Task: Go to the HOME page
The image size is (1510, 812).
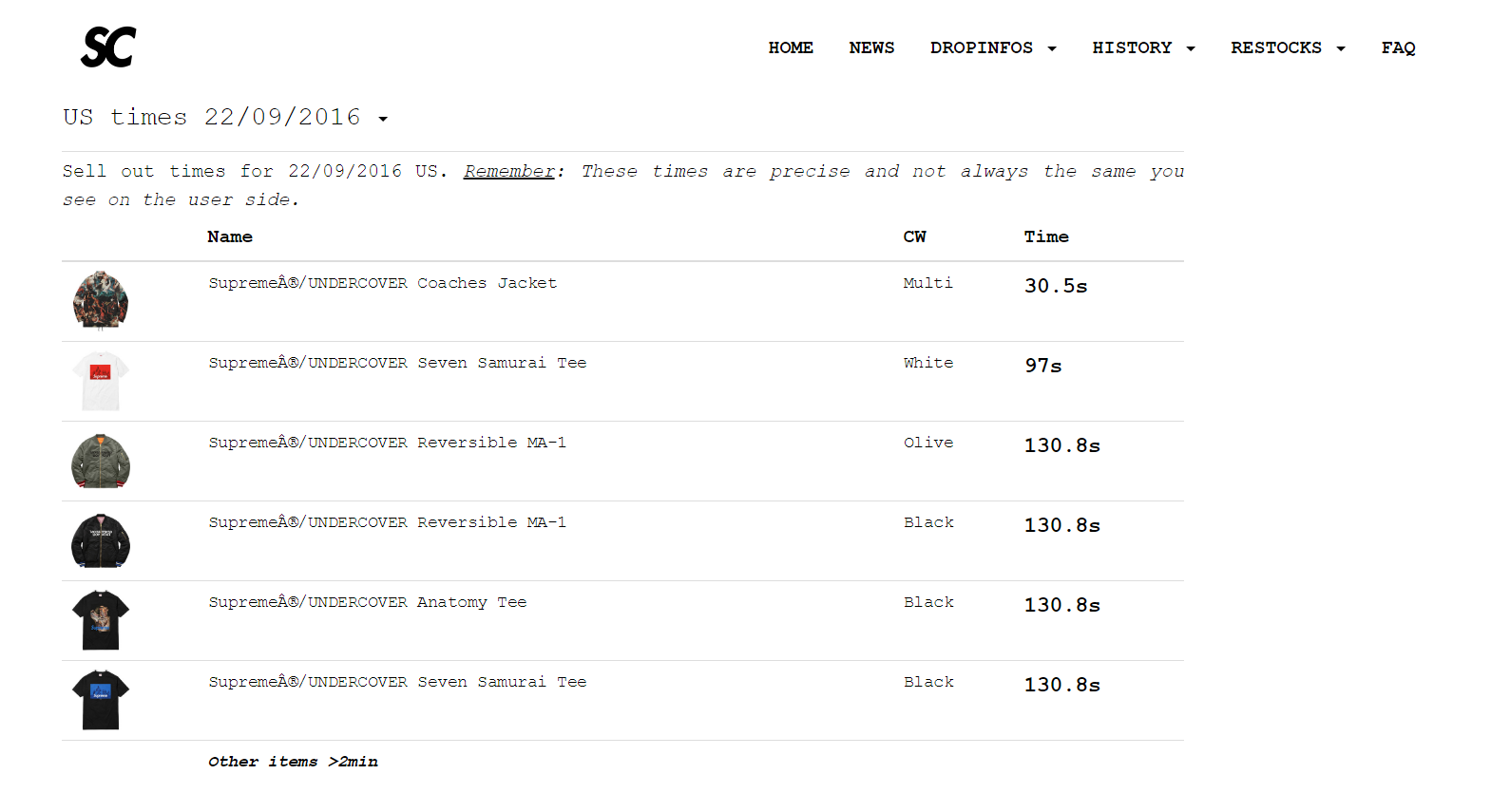Action: (x=791, y=47)
